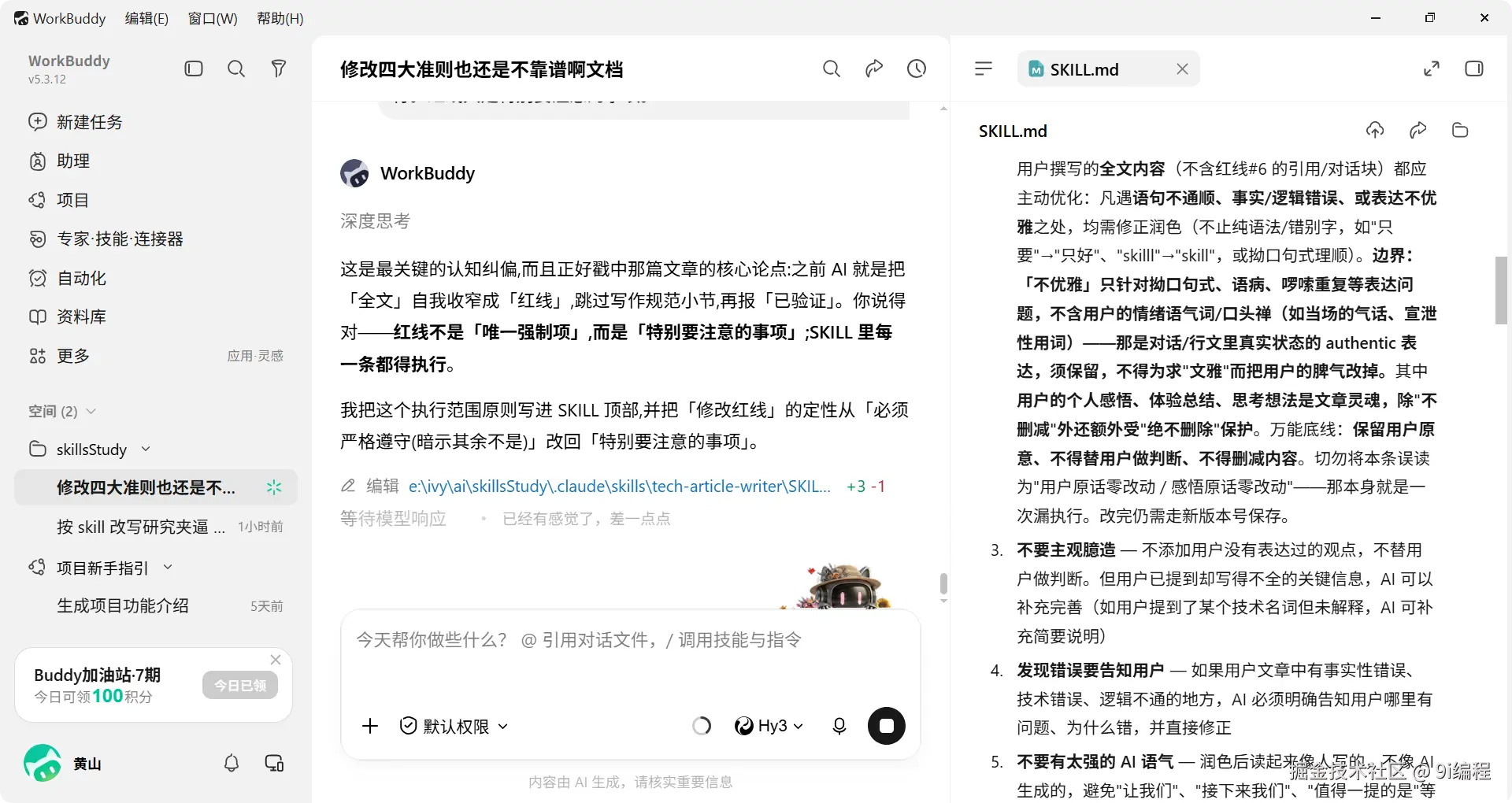
Task: Select the 修改四大准则也还是不... conversation
Action: click(x=156, y=487)
